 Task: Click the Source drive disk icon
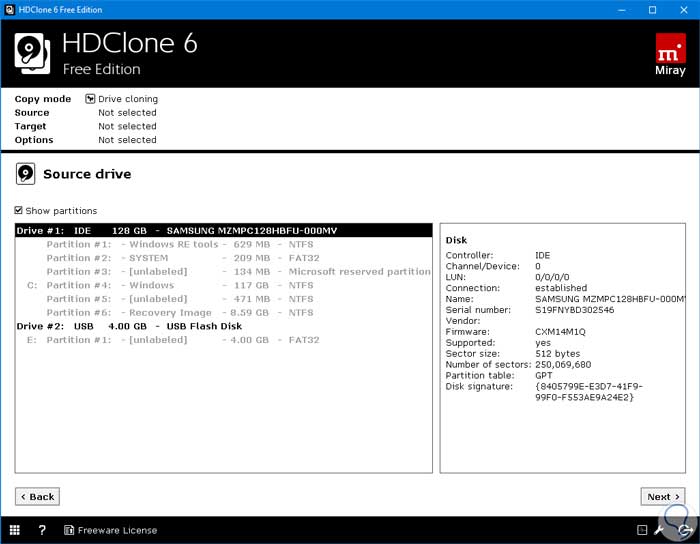[x=25, y=174]
